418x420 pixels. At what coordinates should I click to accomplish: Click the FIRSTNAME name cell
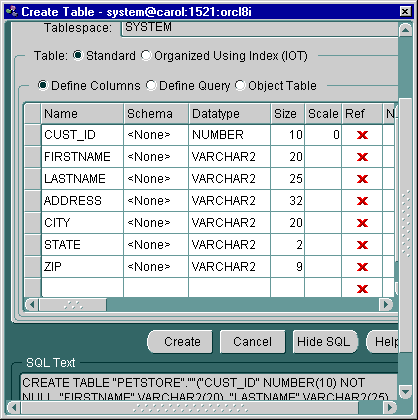[x=82, y=157]
